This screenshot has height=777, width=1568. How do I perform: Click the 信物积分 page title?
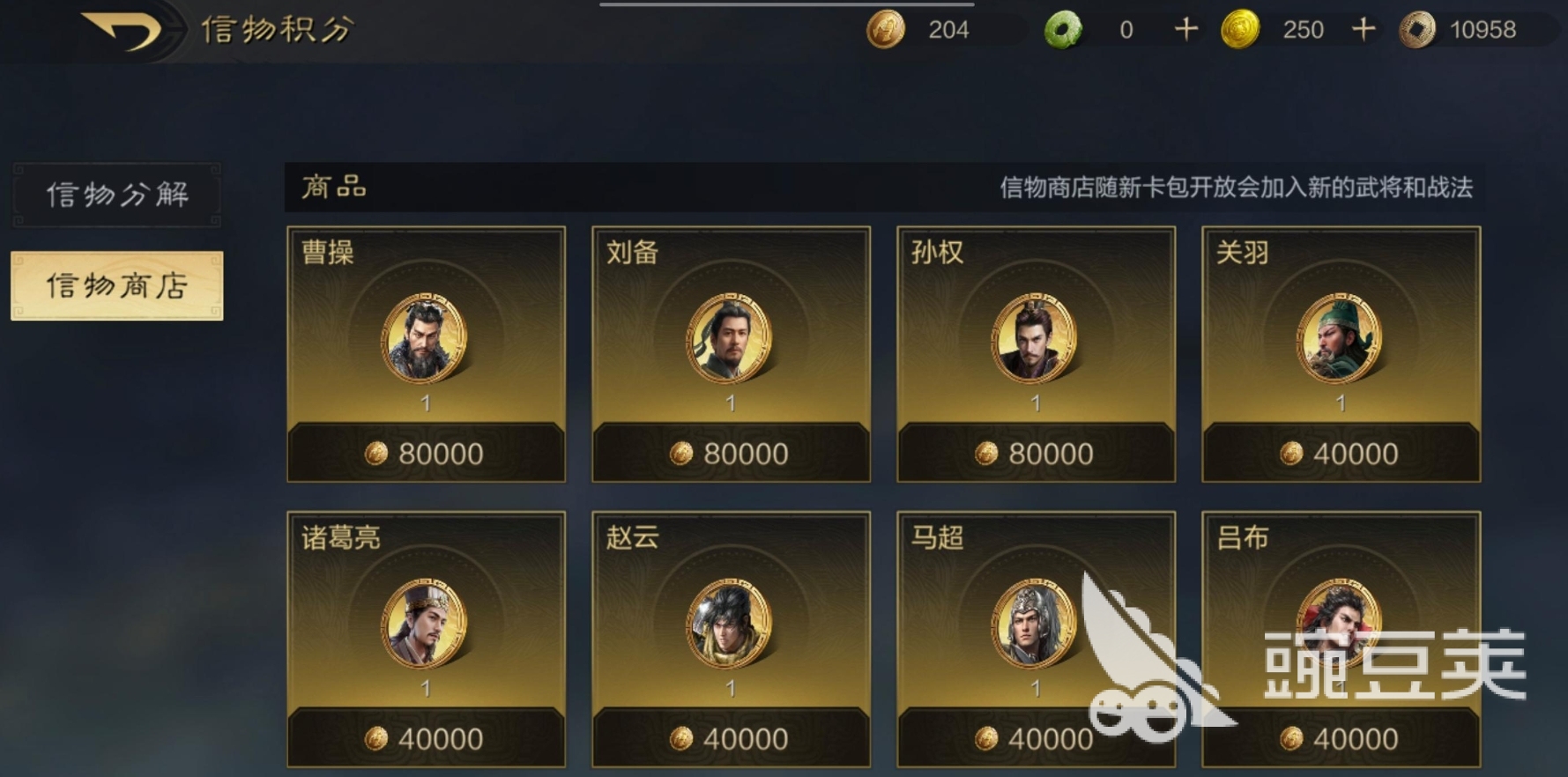pos(277,30)
